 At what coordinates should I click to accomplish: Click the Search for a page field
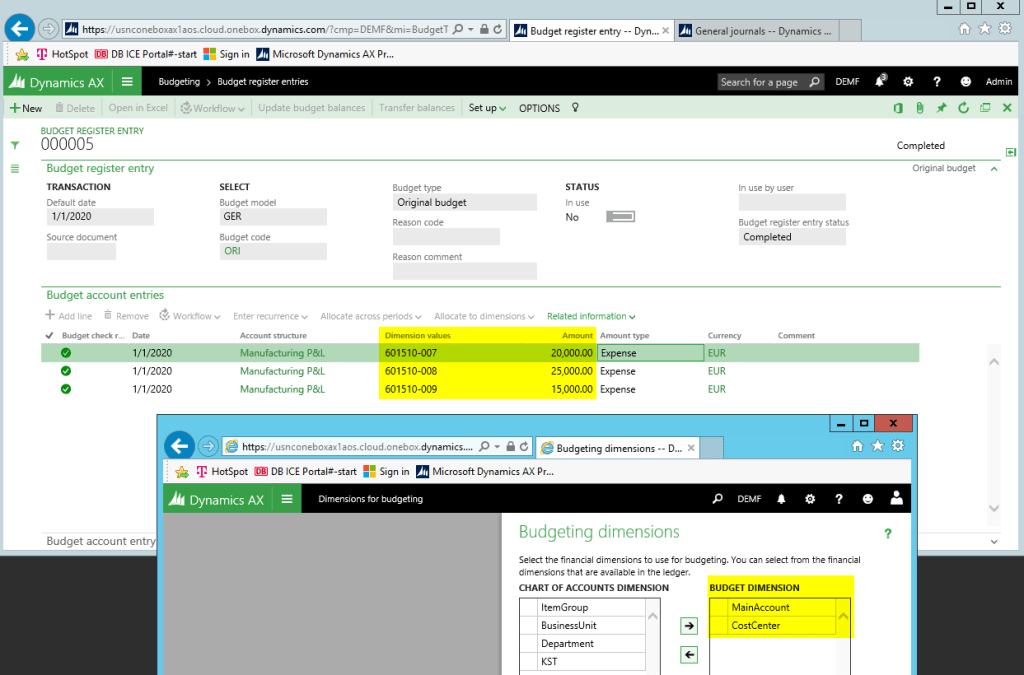(x=767, y=81)
